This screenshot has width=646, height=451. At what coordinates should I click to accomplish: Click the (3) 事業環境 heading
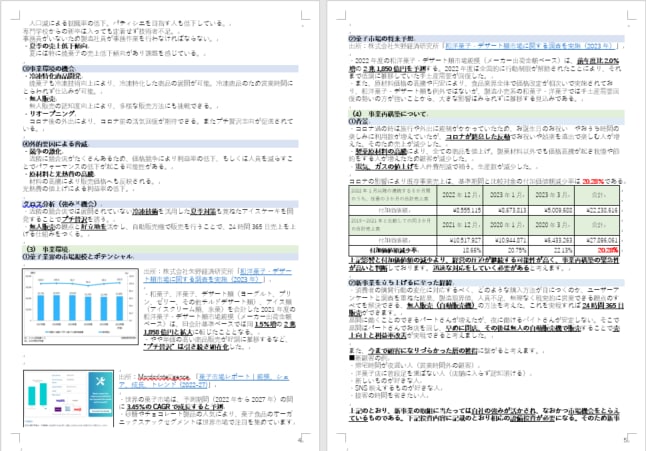point(48,249)
